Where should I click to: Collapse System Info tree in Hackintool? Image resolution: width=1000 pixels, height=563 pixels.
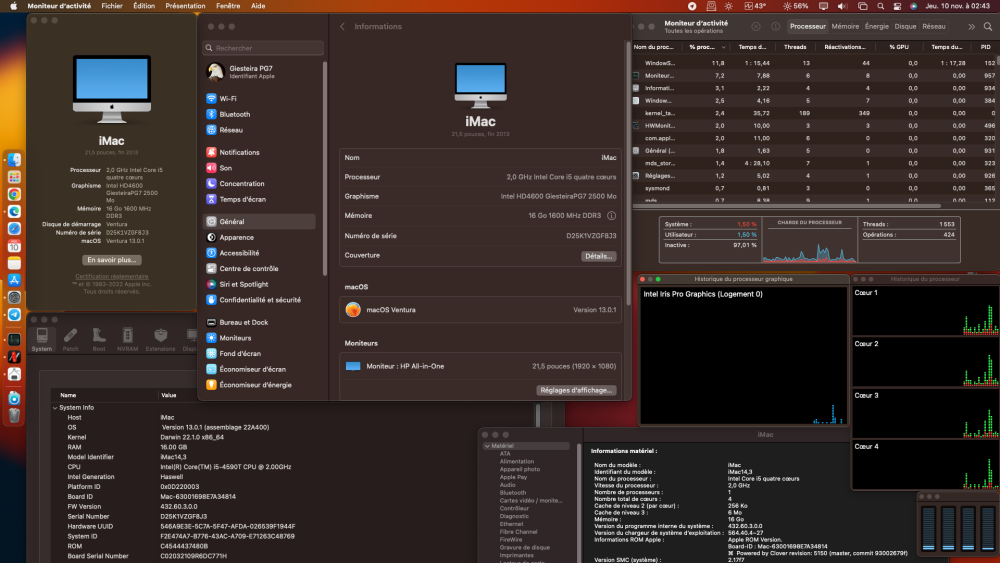(x=55, y=408)
